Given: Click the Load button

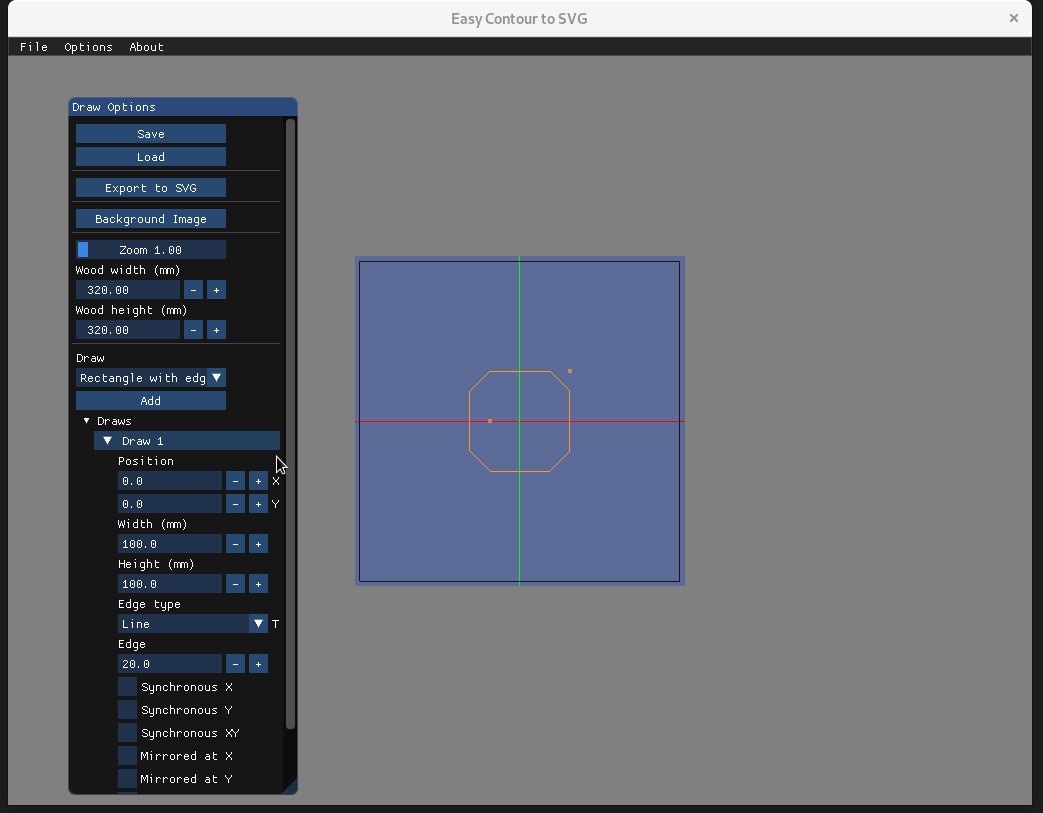Looking at the screenshot, I should point(151,157).
